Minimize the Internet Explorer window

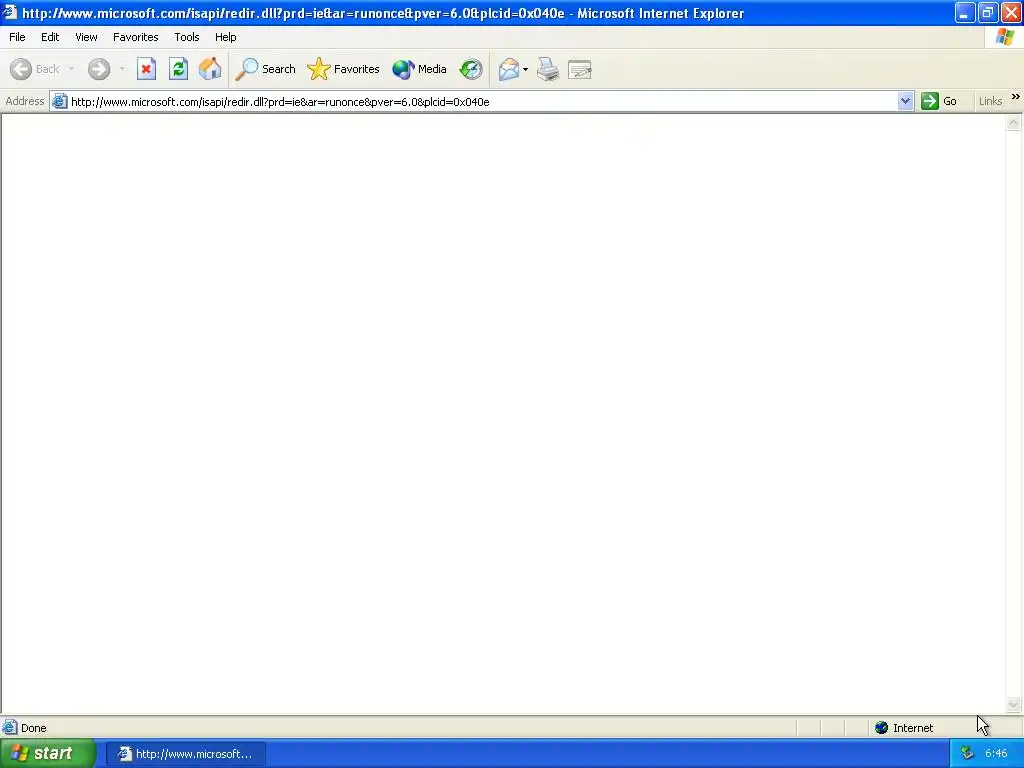coord(965,12)
